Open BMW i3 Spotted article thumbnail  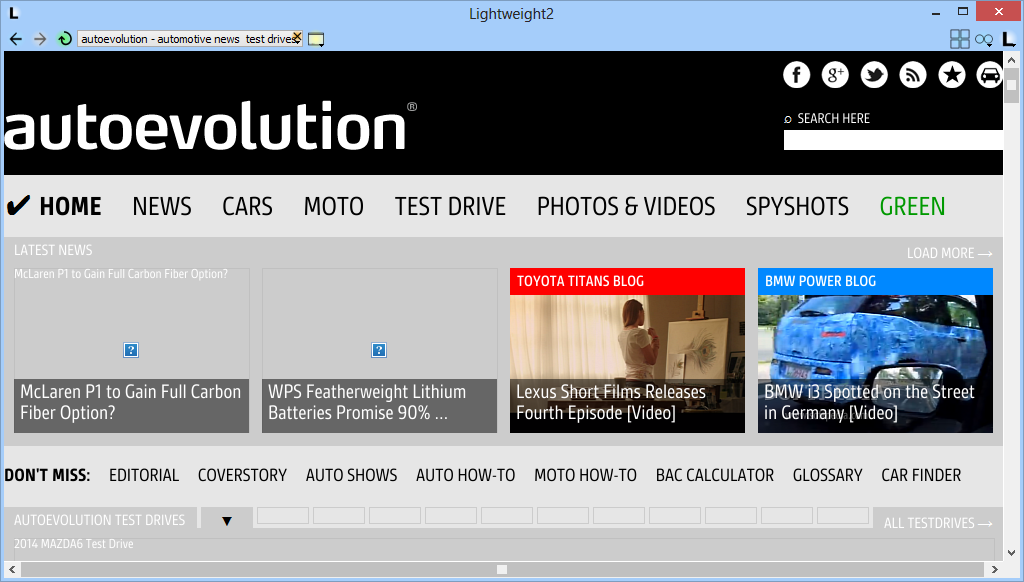(x=875, y=363)
